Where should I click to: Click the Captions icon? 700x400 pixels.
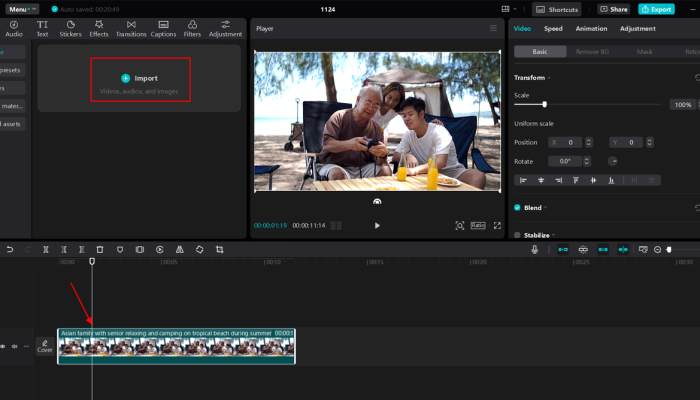pyautogui.click(x=163, y=27)
